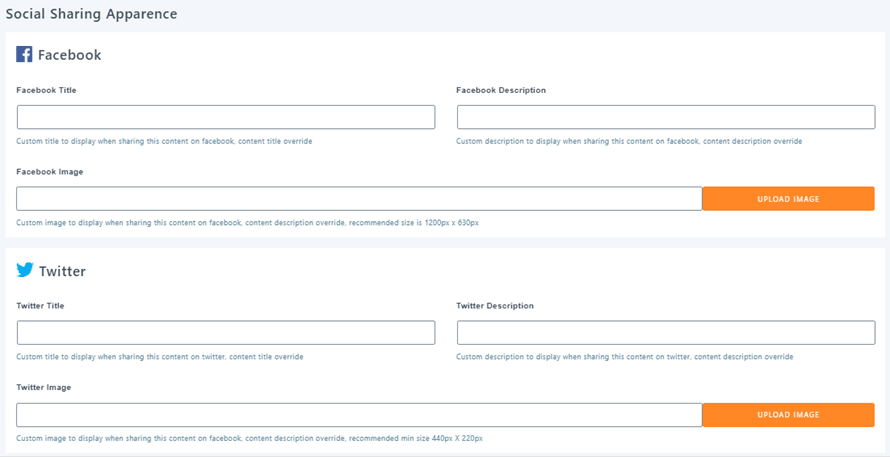Click into the Facebook Description field
890x457 pixels.
(666, 117)
